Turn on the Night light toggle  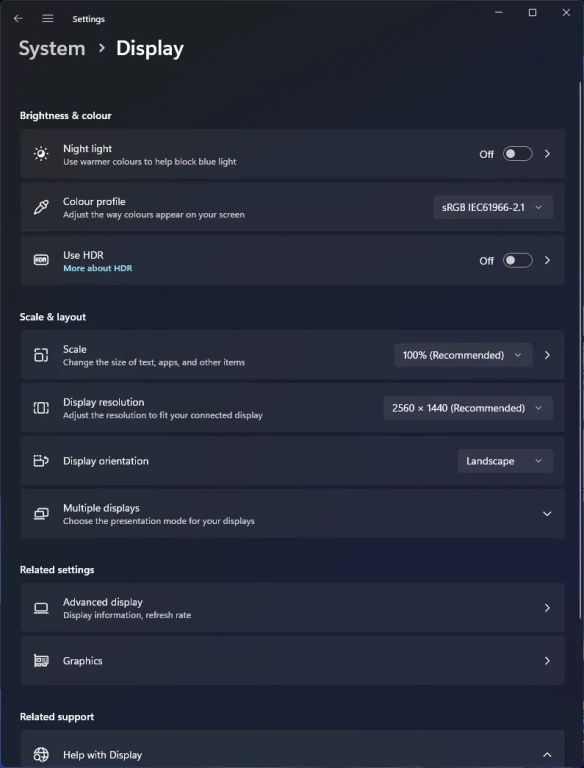518,154
